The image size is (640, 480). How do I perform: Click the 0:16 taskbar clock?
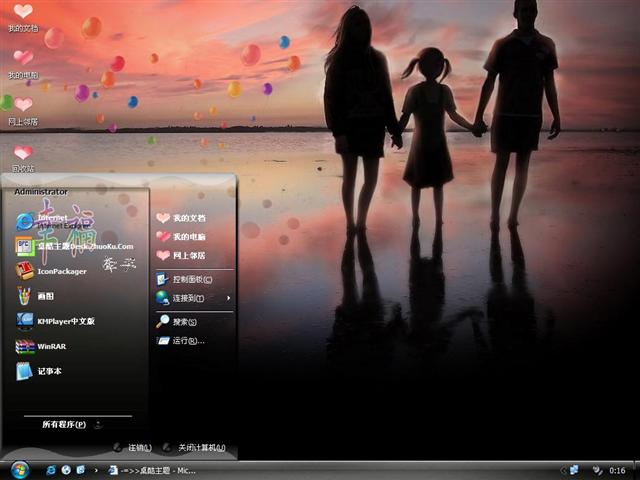[617, 471]
